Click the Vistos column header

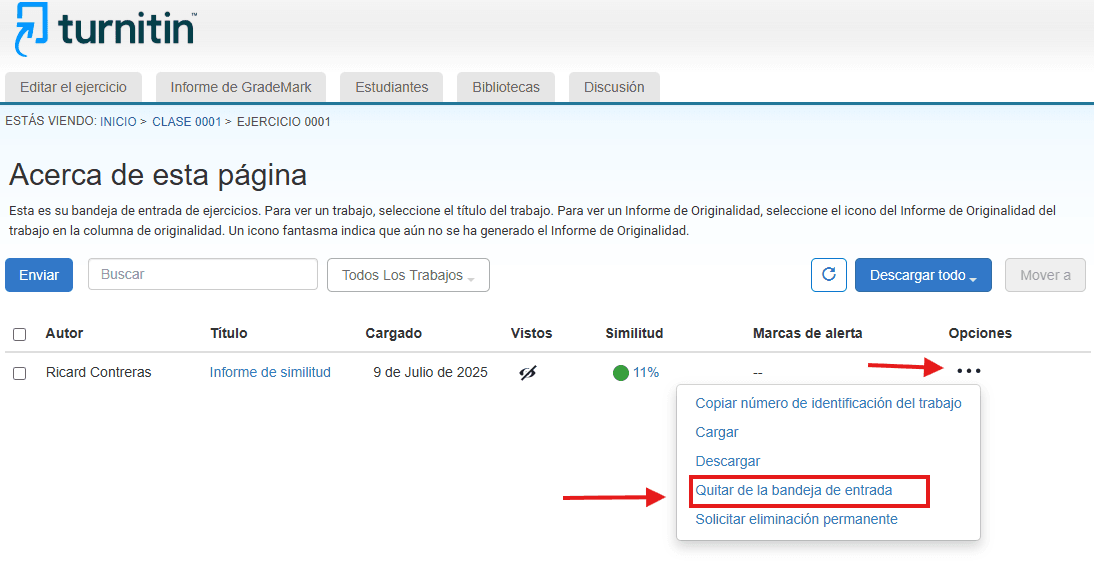[531, 333]
